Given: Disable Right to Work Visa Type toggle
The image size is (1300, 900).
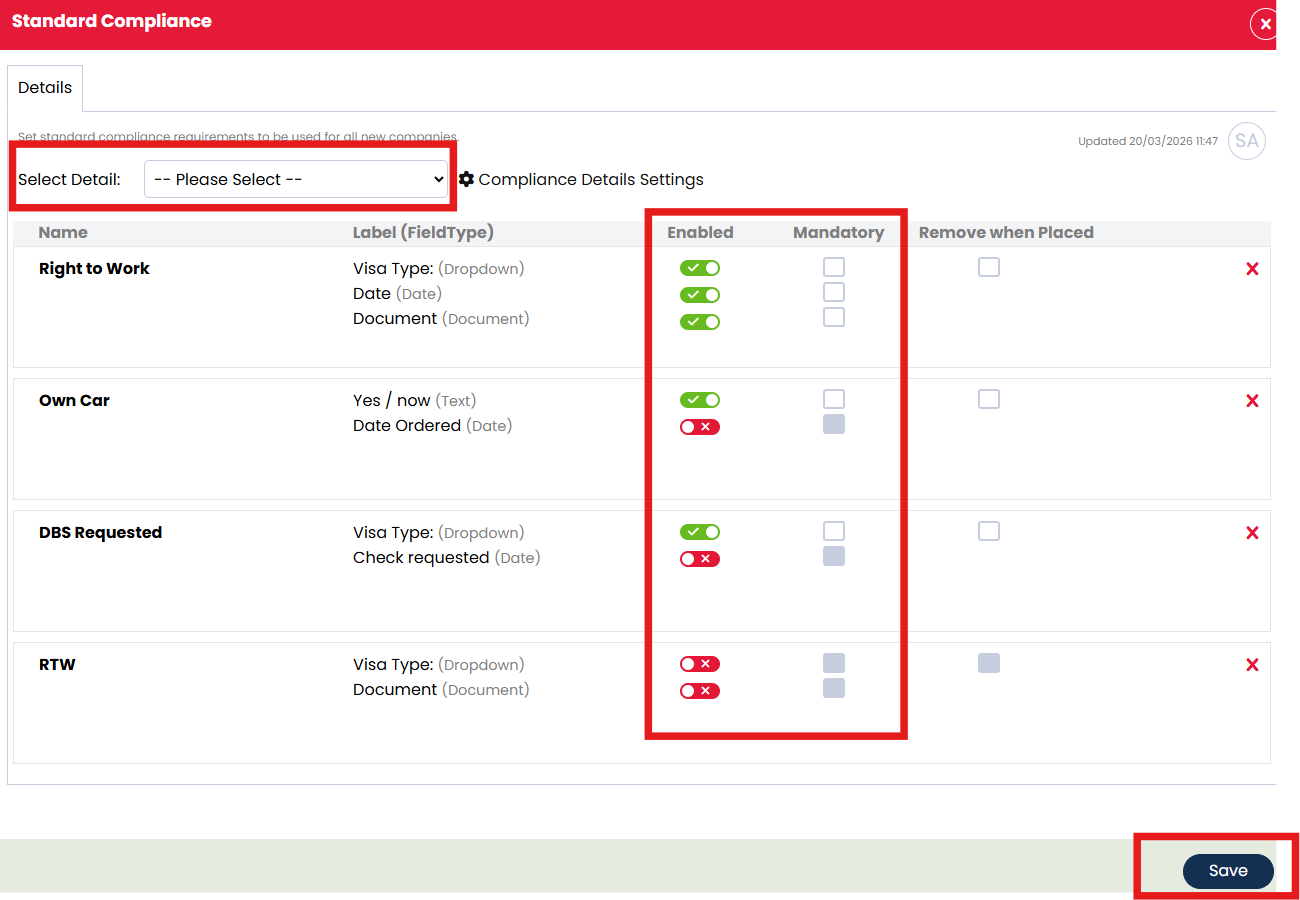Looking at the screenshot, I should point(699,268).
